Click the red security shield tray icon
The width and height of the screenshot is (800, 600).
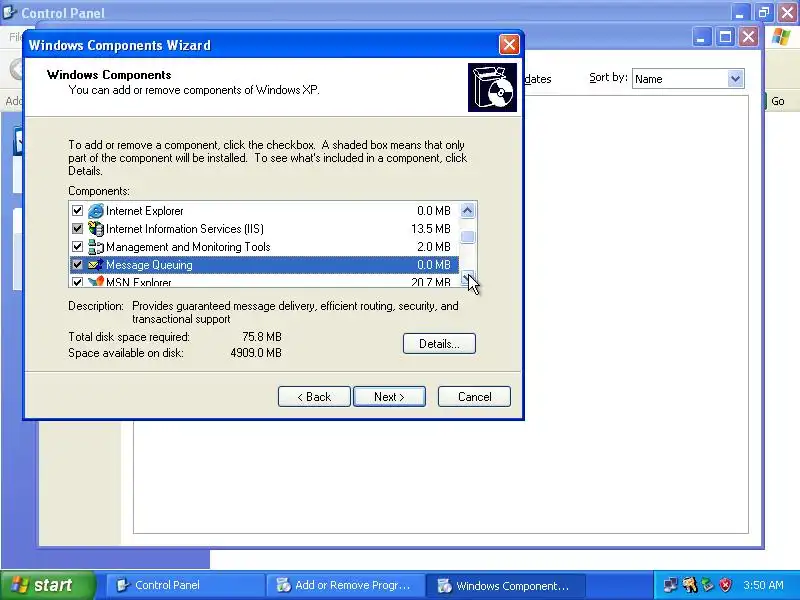[x=725, y=585]
